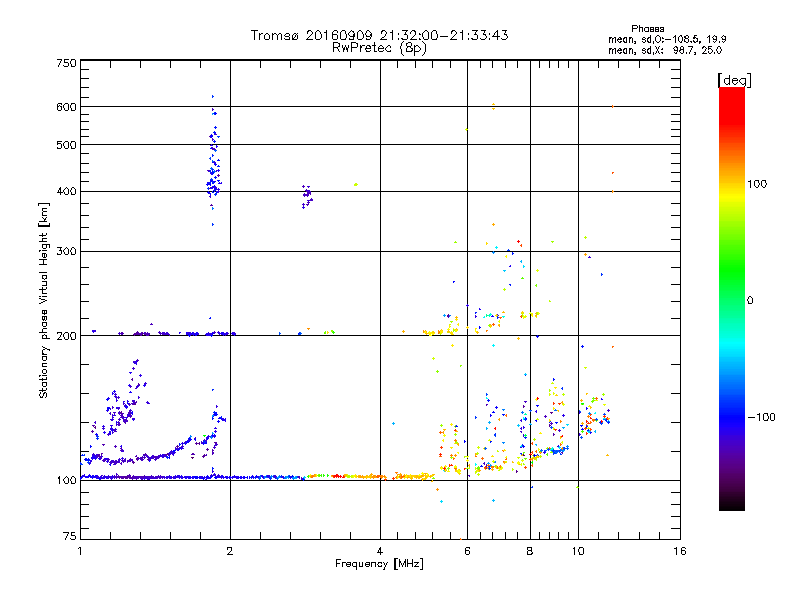Click the 'mean, sd,X: 98.7, 25.0' statistics line

pos(665,51)
